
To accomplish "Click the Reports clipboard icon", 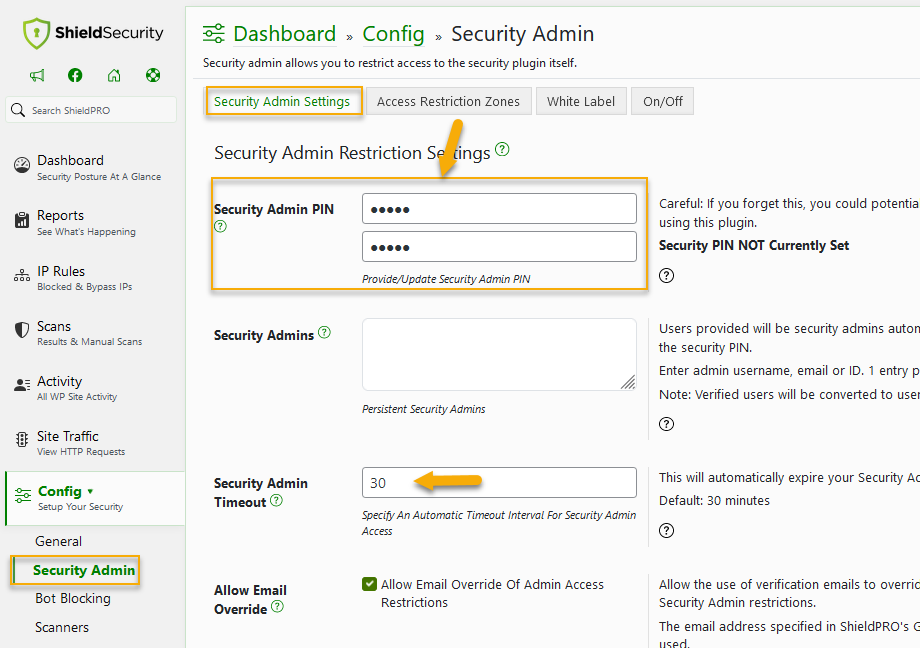I will coord(22,220).
